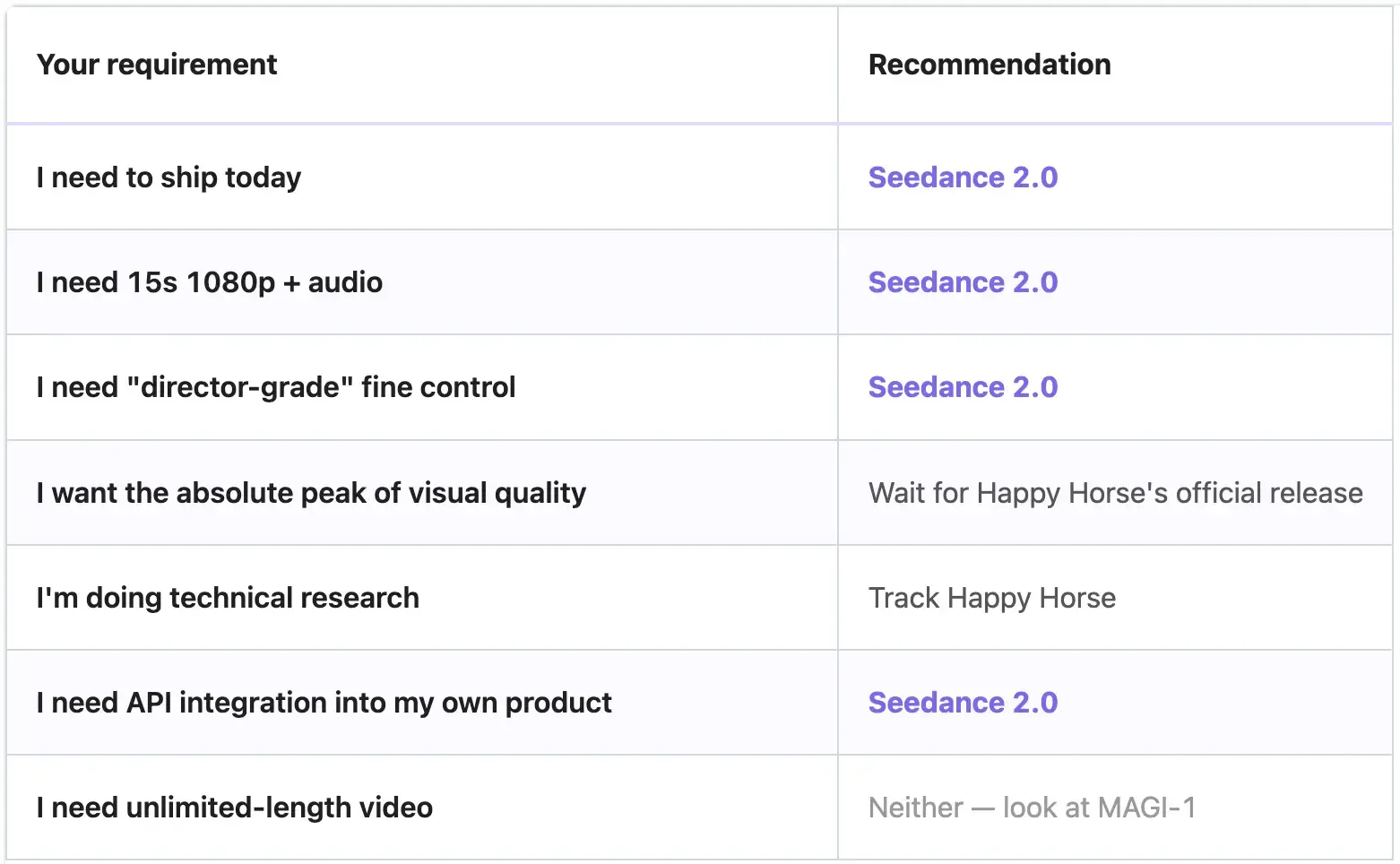The height and width of the screenshot is (864, 1400).
Task: Click the 'Your requirement' column header
Action: point(157,65)
